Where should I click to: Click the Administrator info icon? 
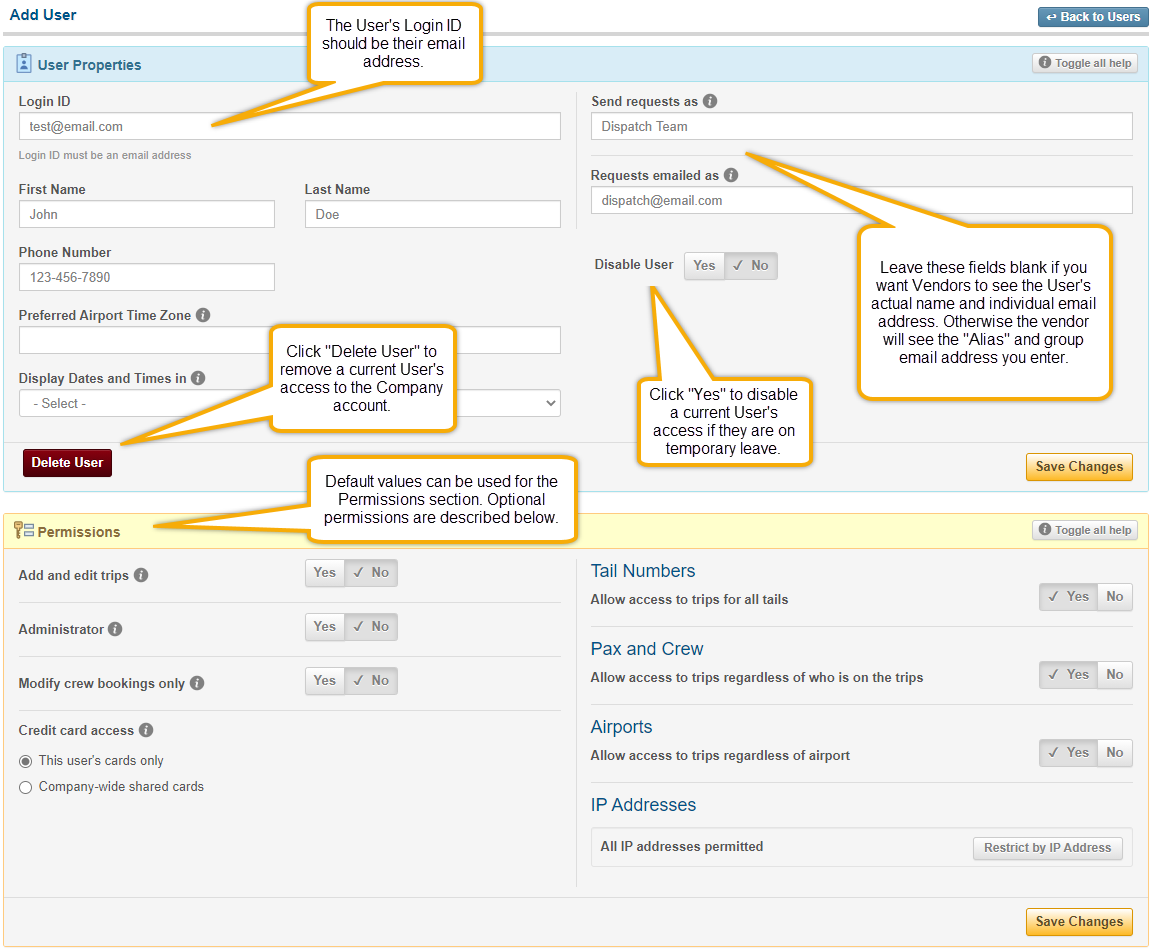click(115, 630)
